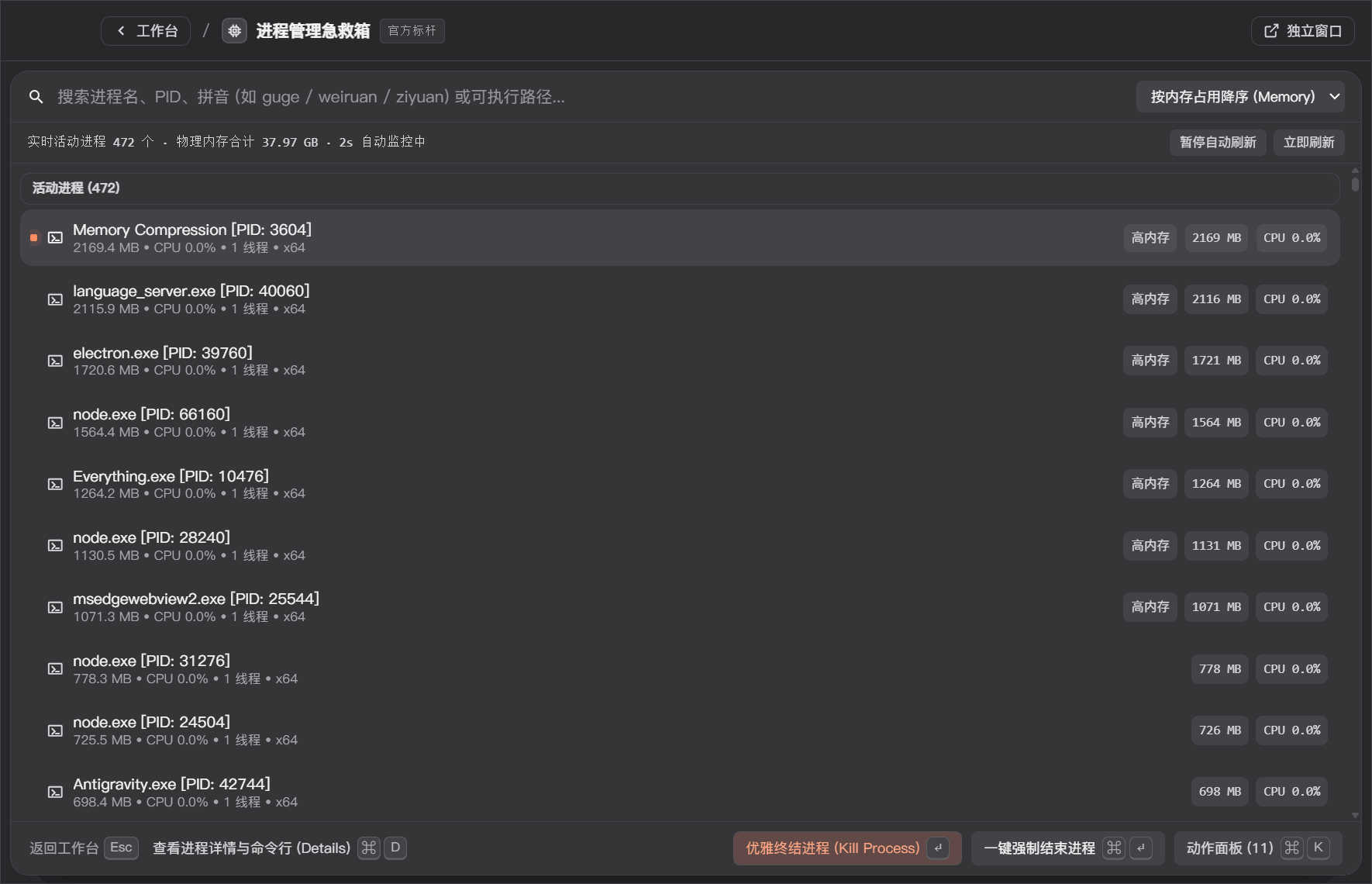Open in 独立窗口 standalone window
1372x884 pixels.
(x=1302, y=31)
